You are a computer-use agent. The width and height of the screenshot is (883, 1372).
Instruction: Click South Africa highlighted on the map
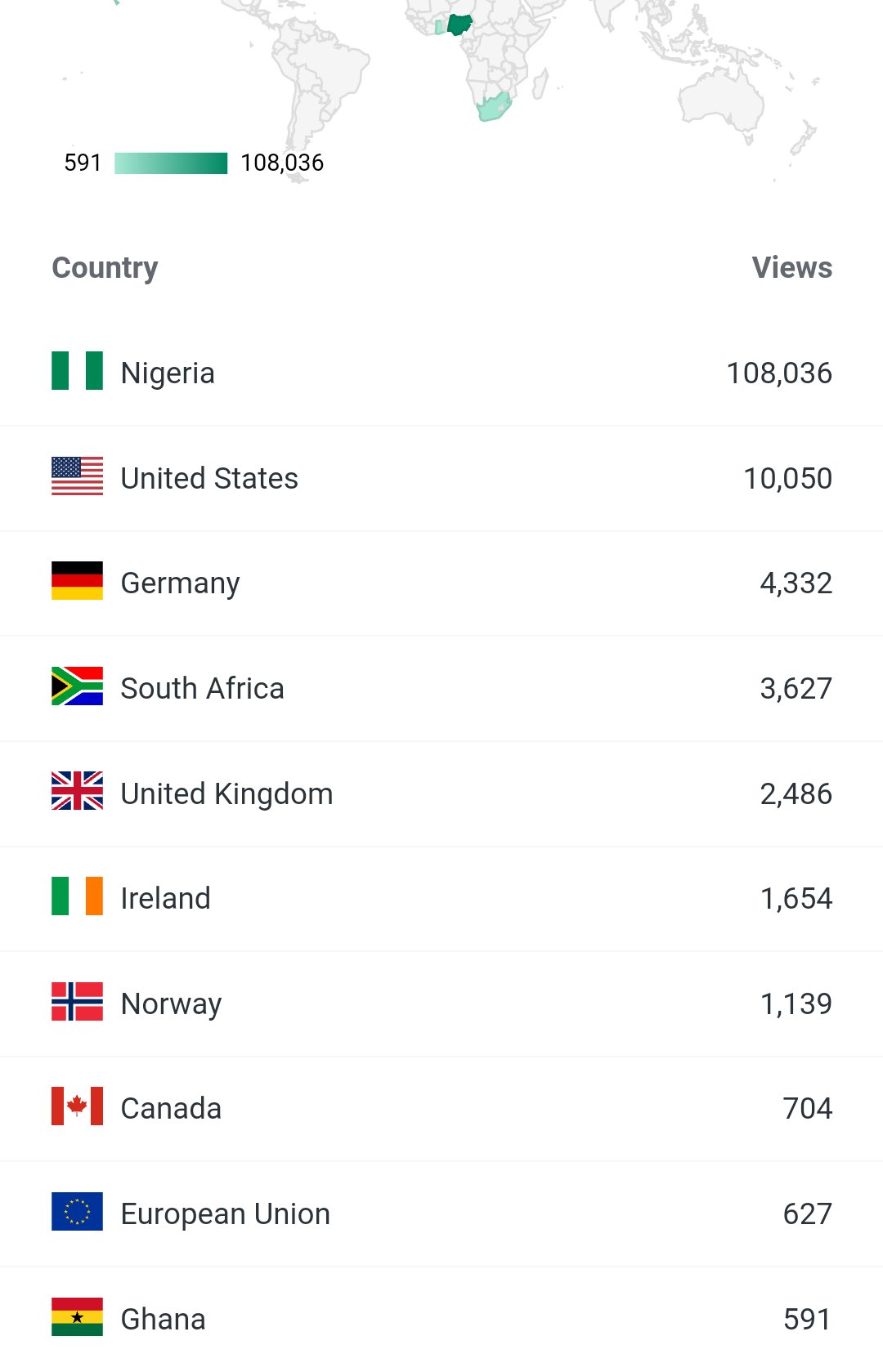click(494, 108)
